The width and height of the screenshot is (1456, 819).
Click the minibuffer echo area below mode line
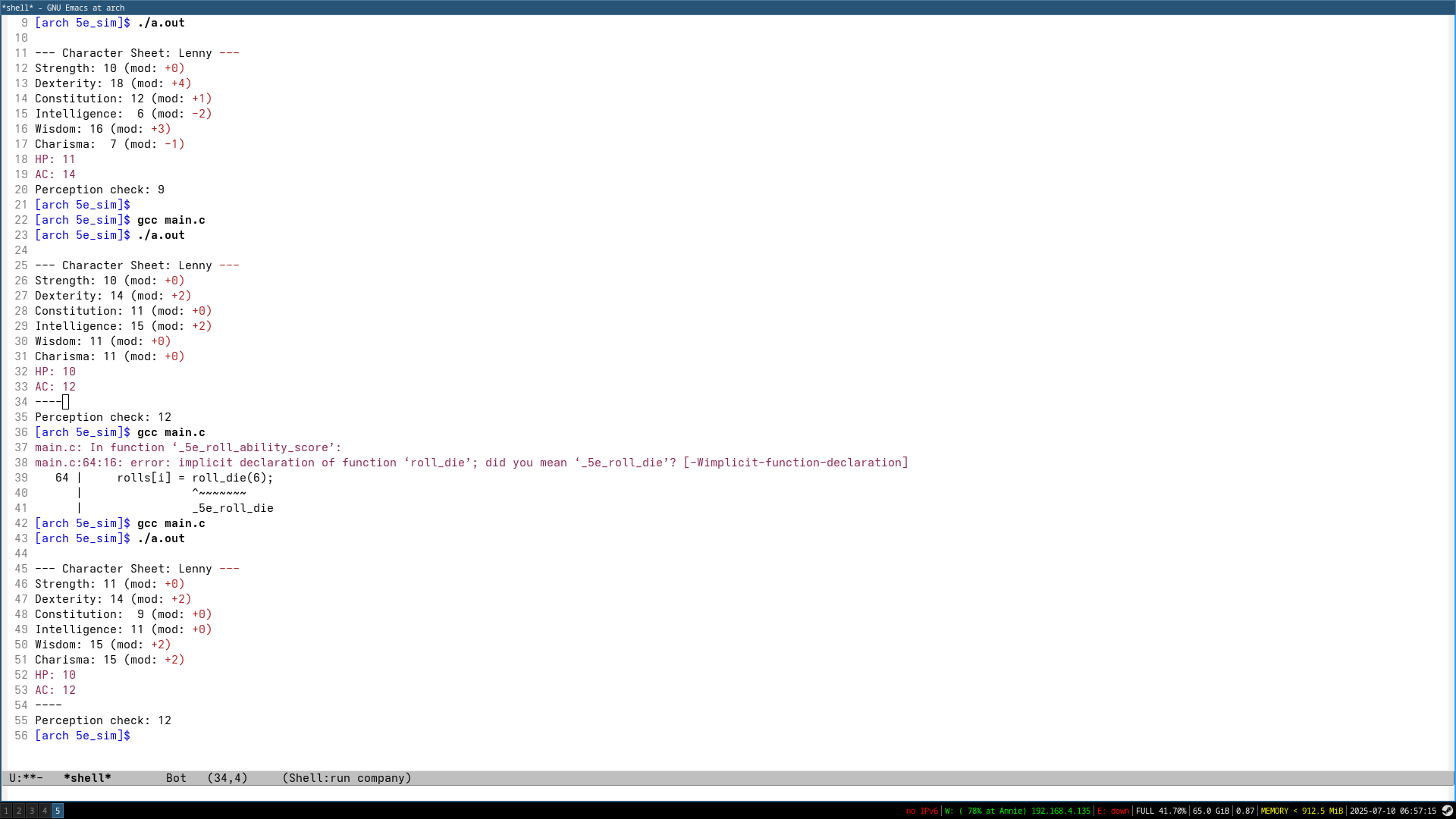[x=728, y=792]
